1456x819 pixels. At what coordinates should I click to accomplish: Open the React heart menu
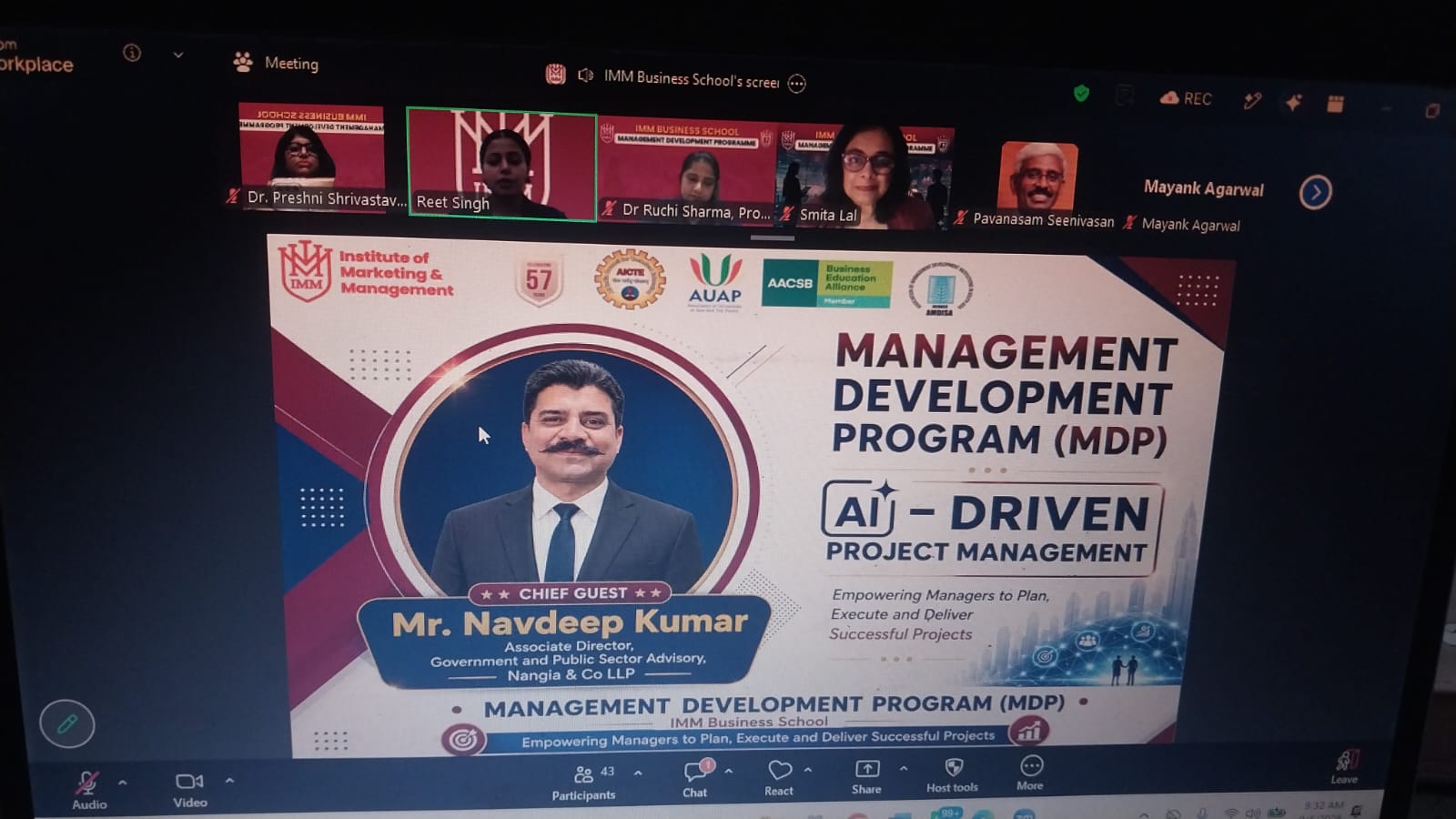[x=779, y=778]
